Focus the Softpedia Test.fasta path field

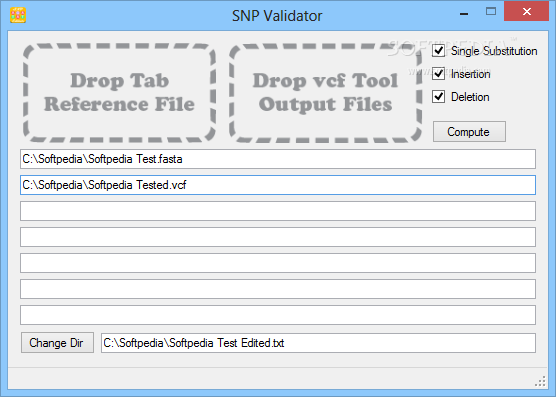tap(278, 159)
